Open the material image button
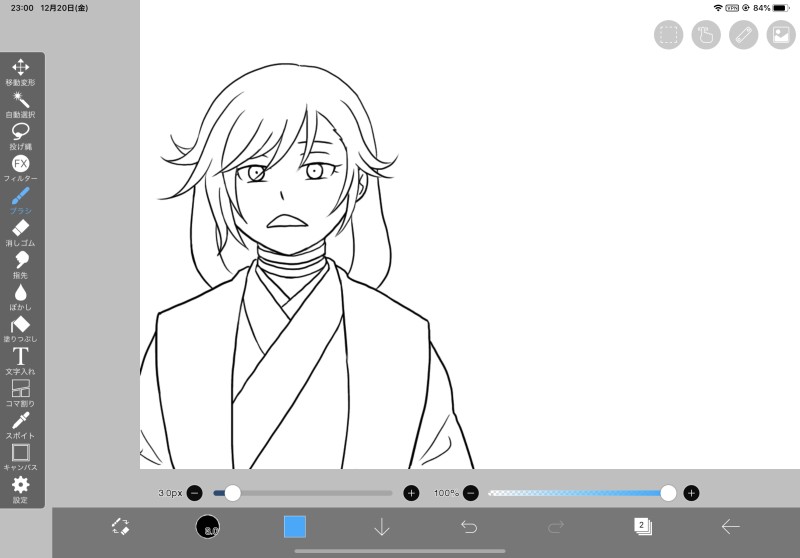 click(x=781, y=35)
